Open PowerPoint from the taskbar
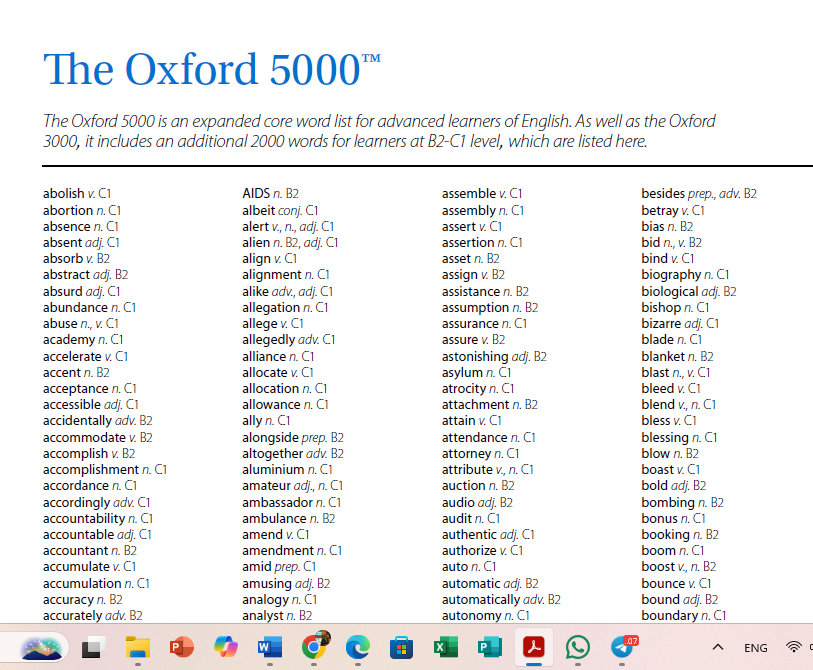The width and height of the screenshot is (813, 670). pos(180,648)
